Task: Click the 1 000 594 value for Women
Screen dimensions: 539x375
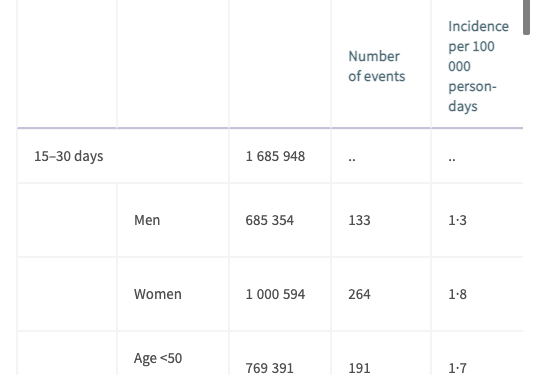Action: [x=275, y=294]
